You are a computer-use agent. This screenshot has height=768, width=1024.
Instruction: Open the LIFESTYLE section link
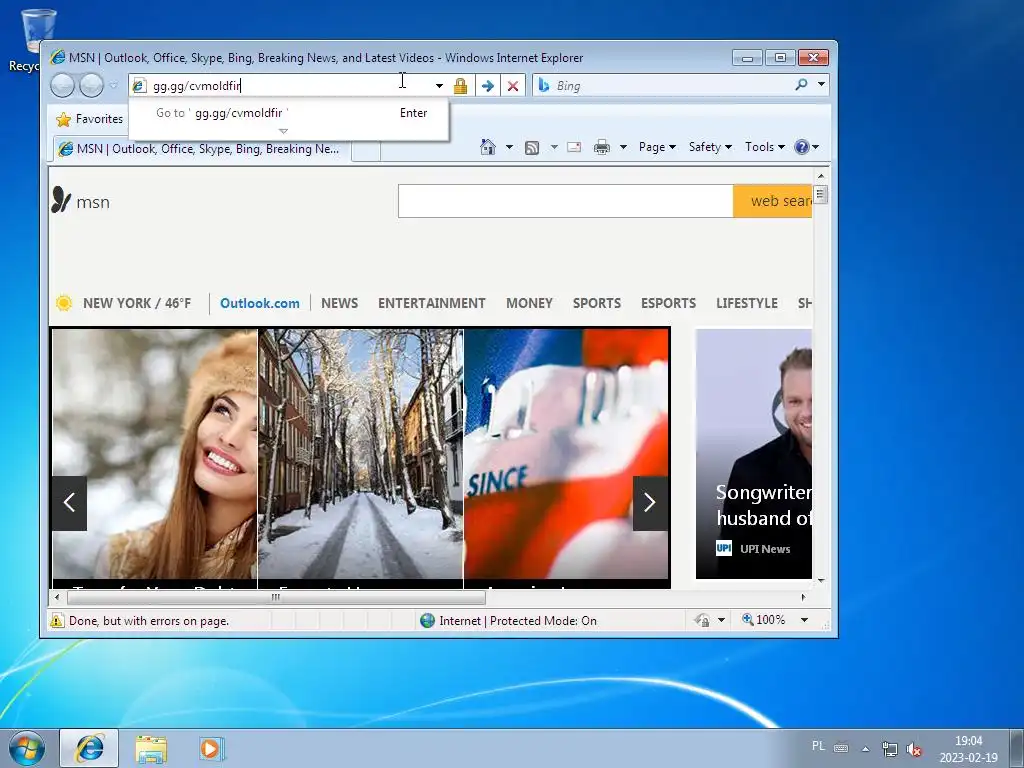tap(747, 303)
